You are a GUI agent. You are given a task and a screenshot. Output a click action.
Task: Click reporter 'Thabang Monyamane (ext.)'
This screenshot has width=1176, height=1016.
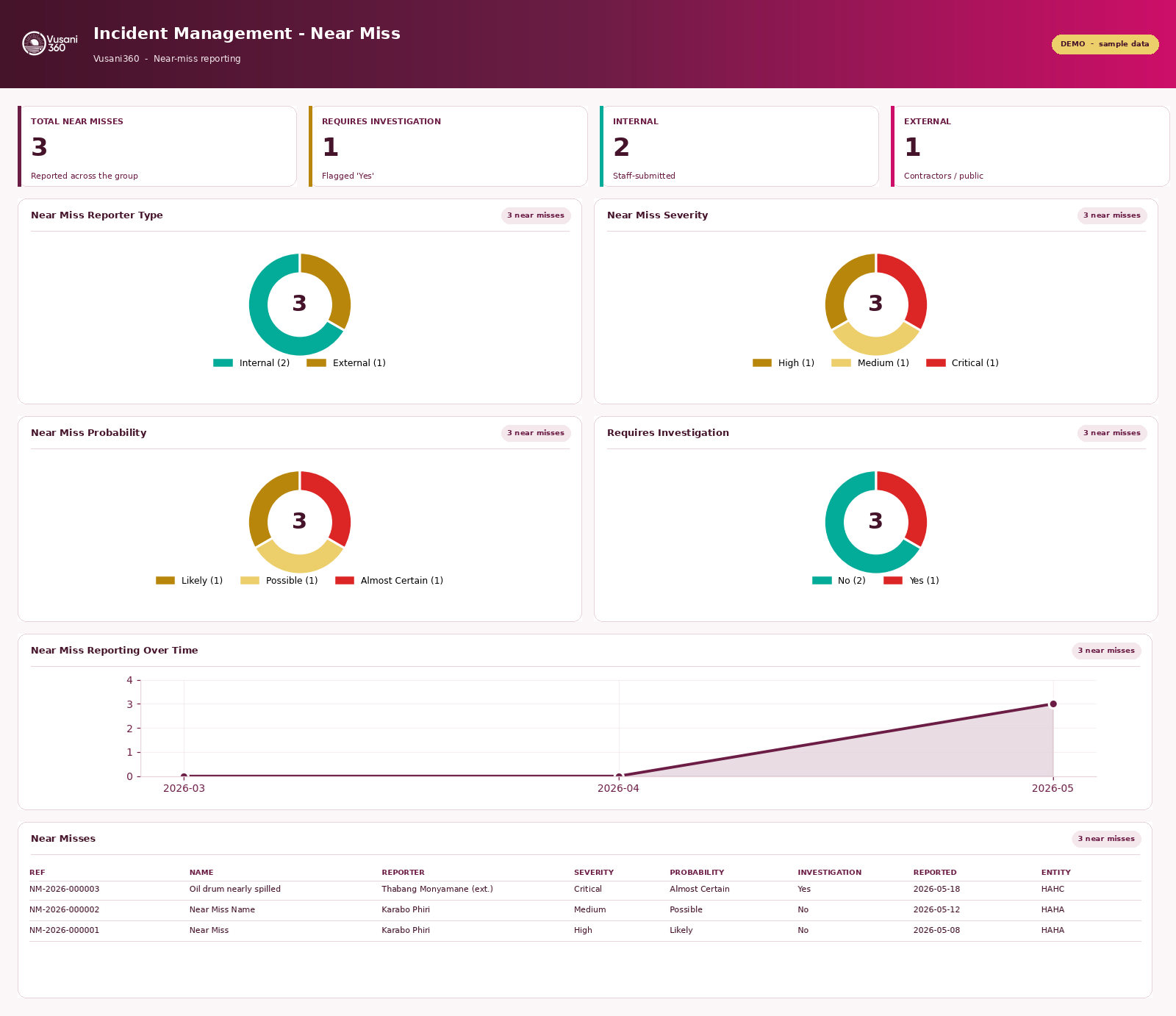coord(437,890)
